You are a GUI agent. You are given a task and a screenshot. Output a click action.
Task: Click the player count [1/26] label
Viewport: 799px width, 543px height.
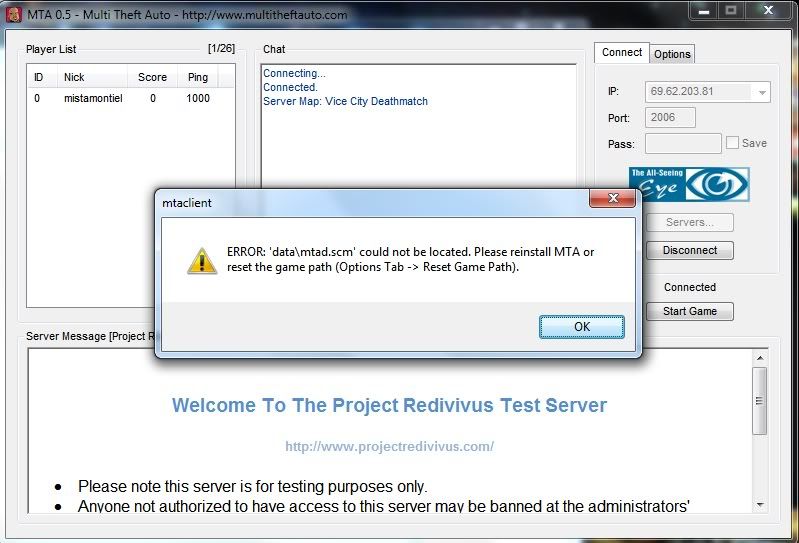(x=221, y=48)
